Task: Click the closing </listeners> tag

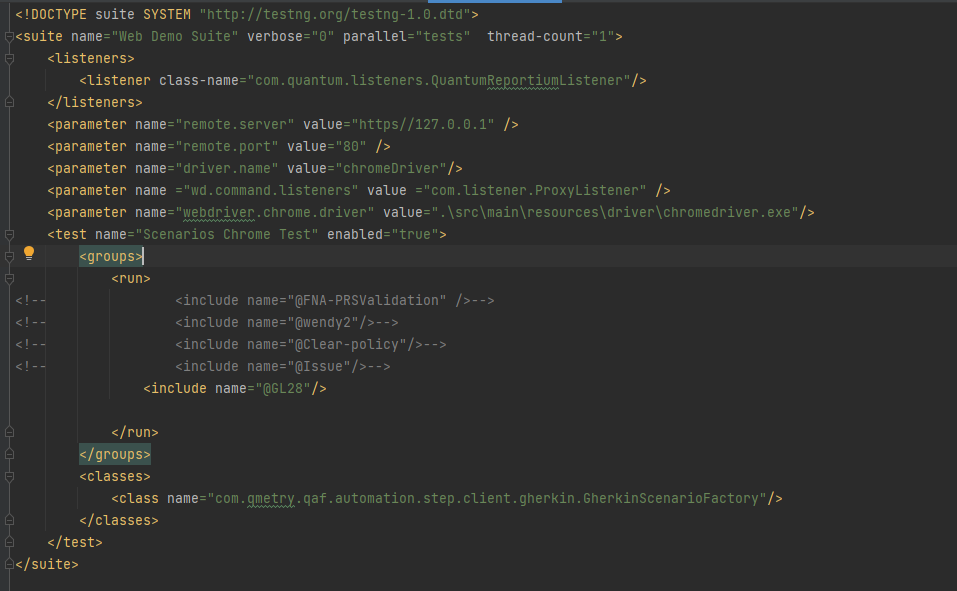Action: click(95, 103)
